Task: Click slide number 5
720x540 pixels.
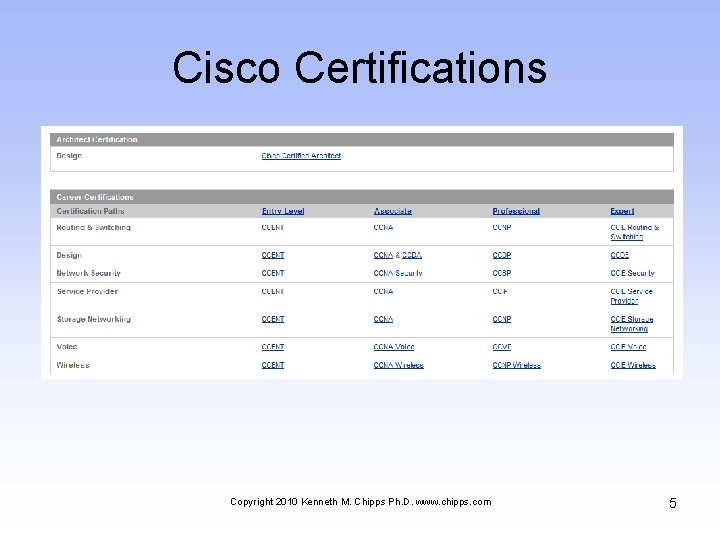Action: pos(673,503)
